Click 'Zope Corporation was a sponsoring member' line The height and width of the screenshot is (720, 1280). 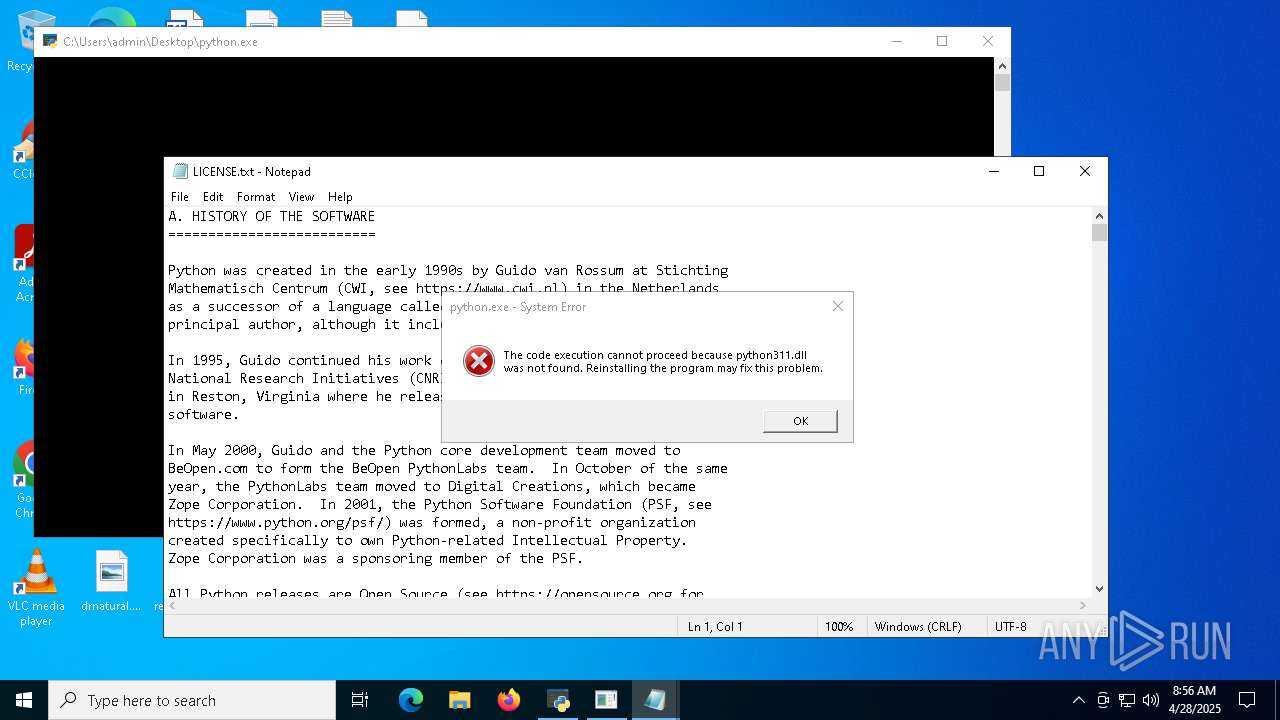click(x=375, y=558)
